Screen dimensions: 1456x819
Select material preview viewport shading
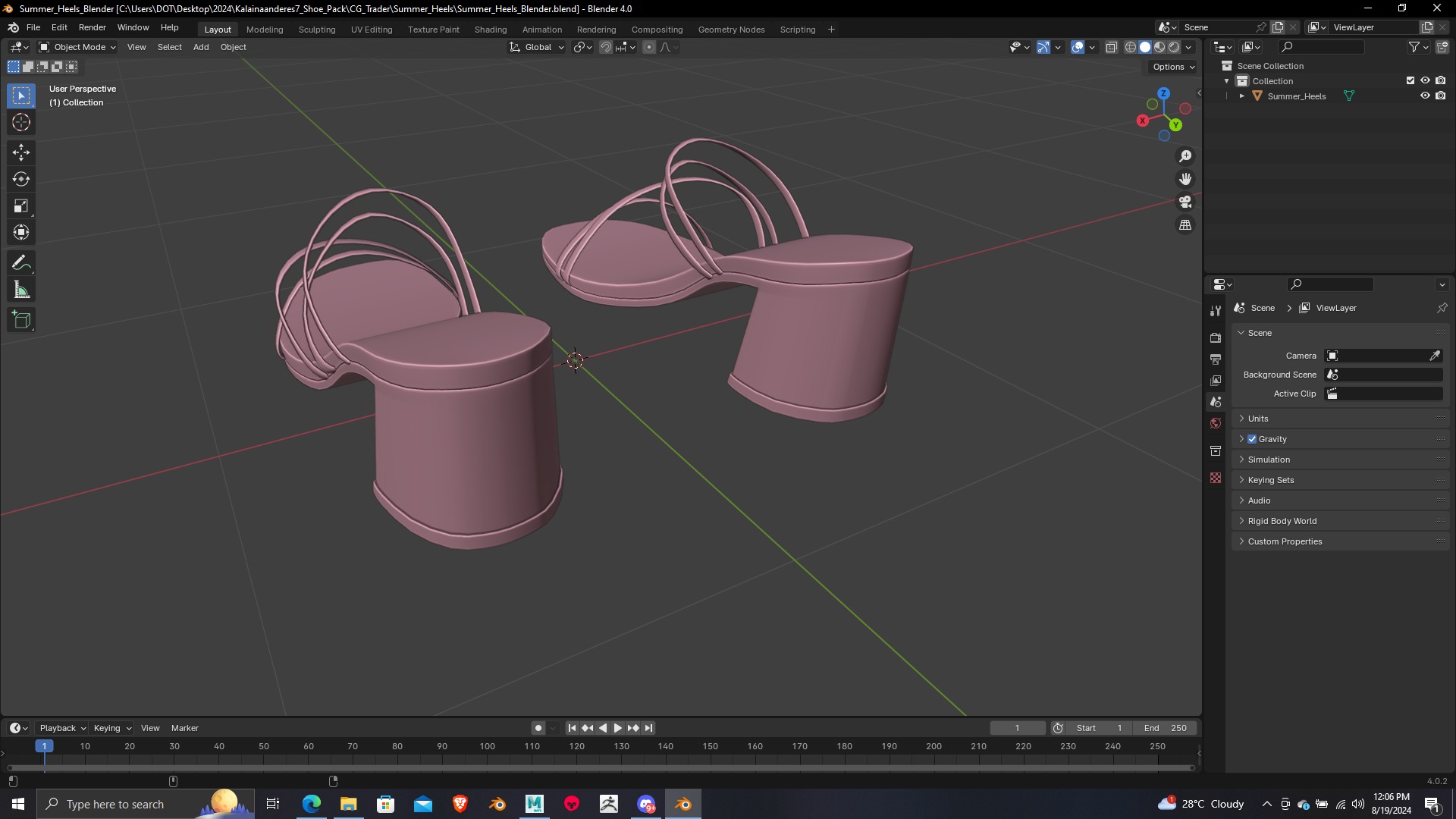tap(1159, 47)
